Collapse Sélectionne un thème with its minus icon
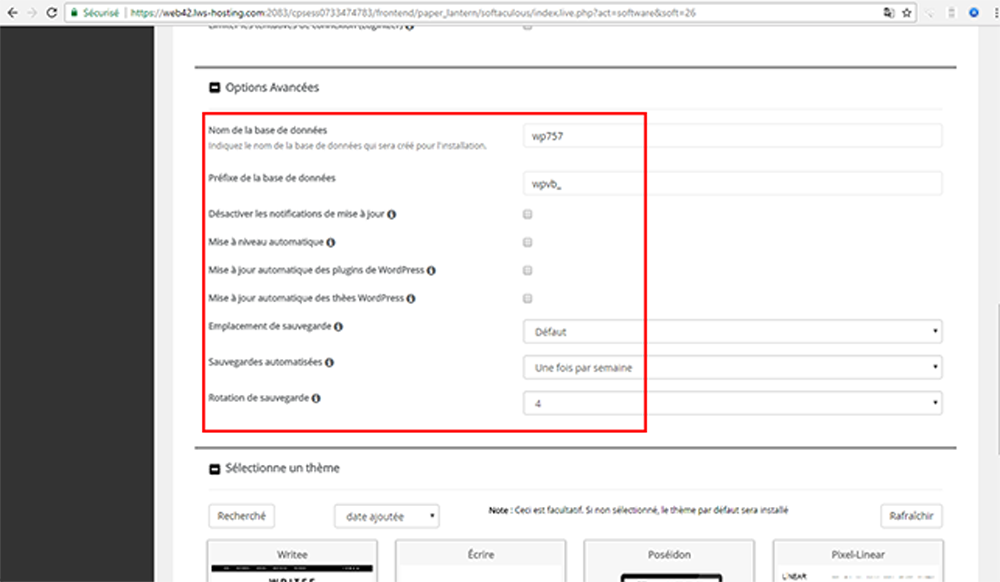Screen dimensions: 1000x582 click(215, 469)
